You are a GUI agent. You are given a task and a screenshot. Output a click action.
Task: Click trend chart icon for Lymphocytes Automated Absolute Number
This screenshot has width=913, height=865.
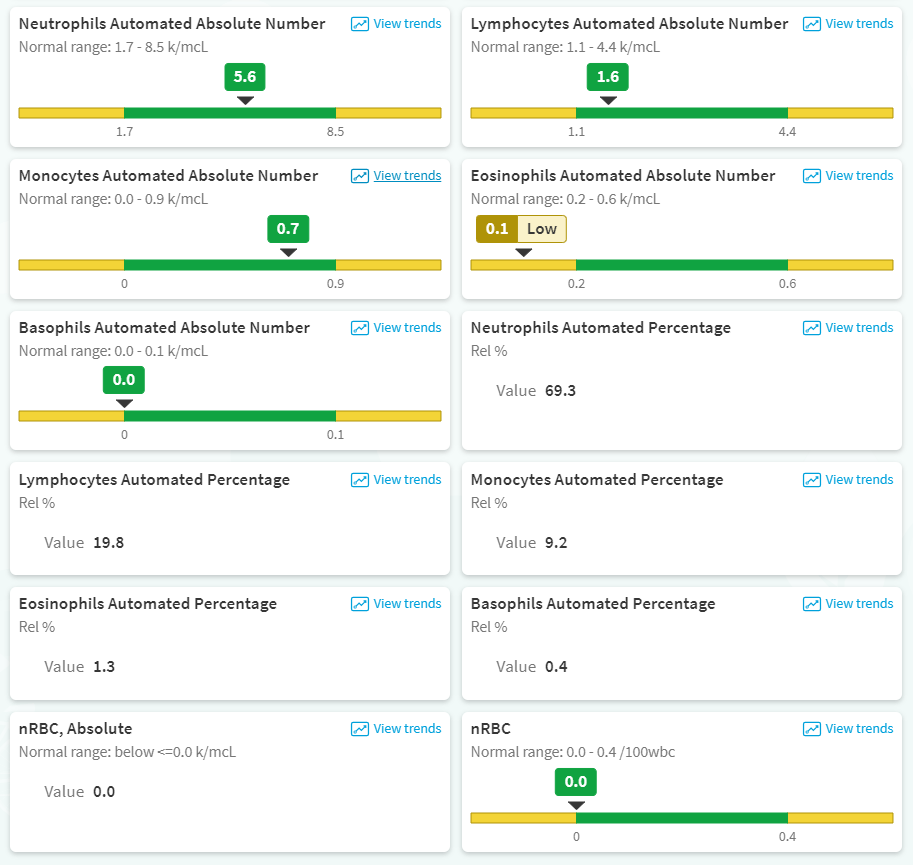pyautogui.click(x=812, y=24)
